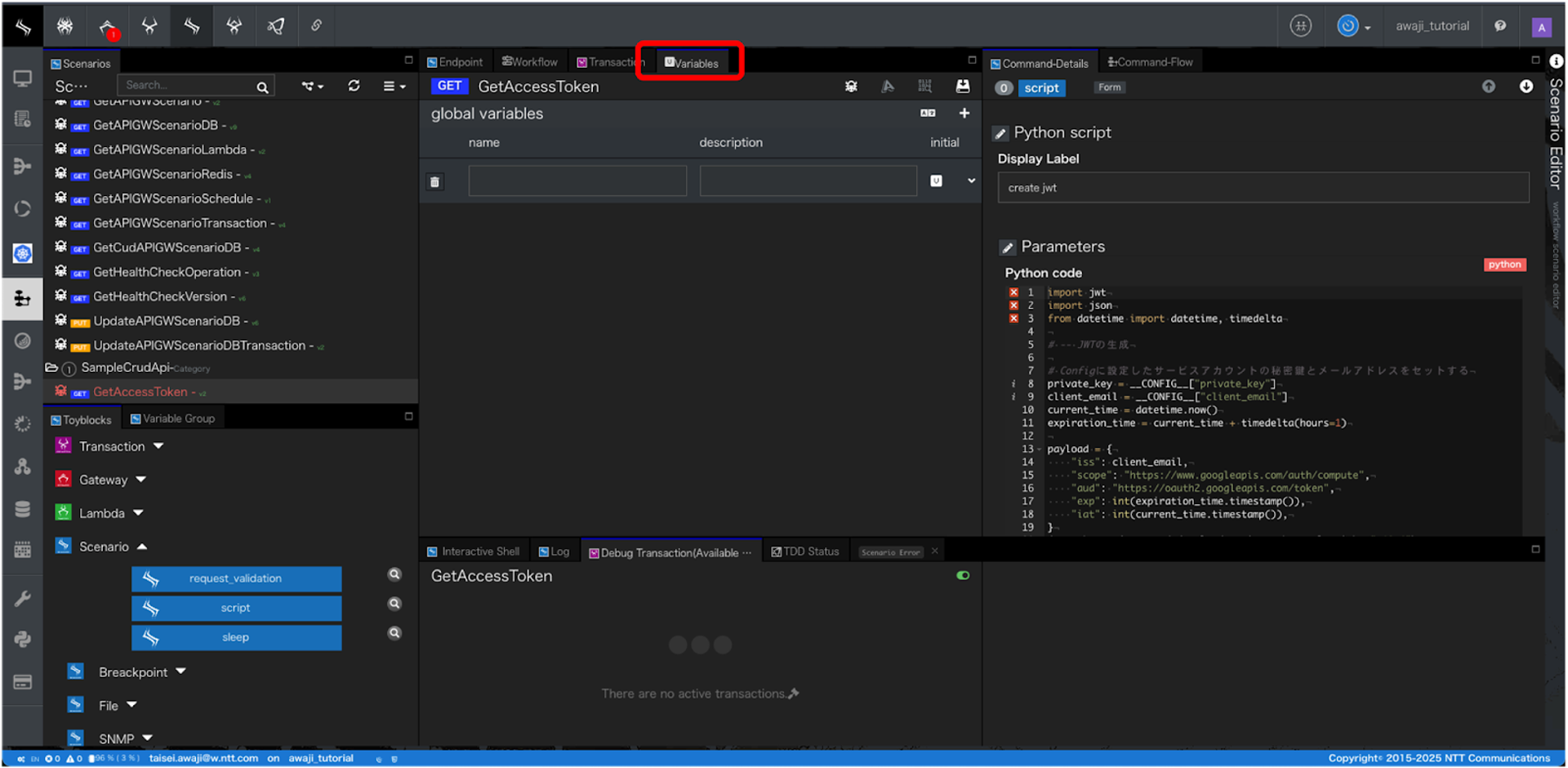The height and width of the screenshot is (768, 1568).
Task: Click the blue script toyblock button
Action: click(x=236, y=608)
